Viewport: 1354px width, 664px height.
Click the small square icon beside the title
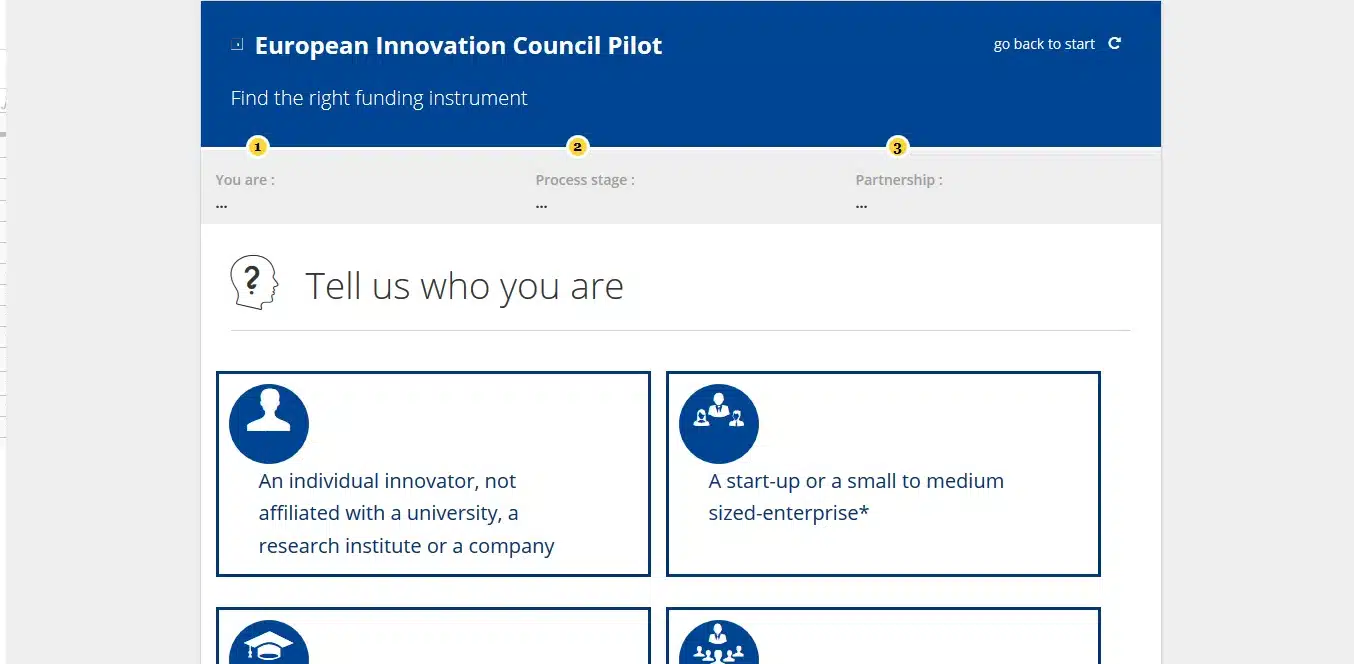[237, 44]
